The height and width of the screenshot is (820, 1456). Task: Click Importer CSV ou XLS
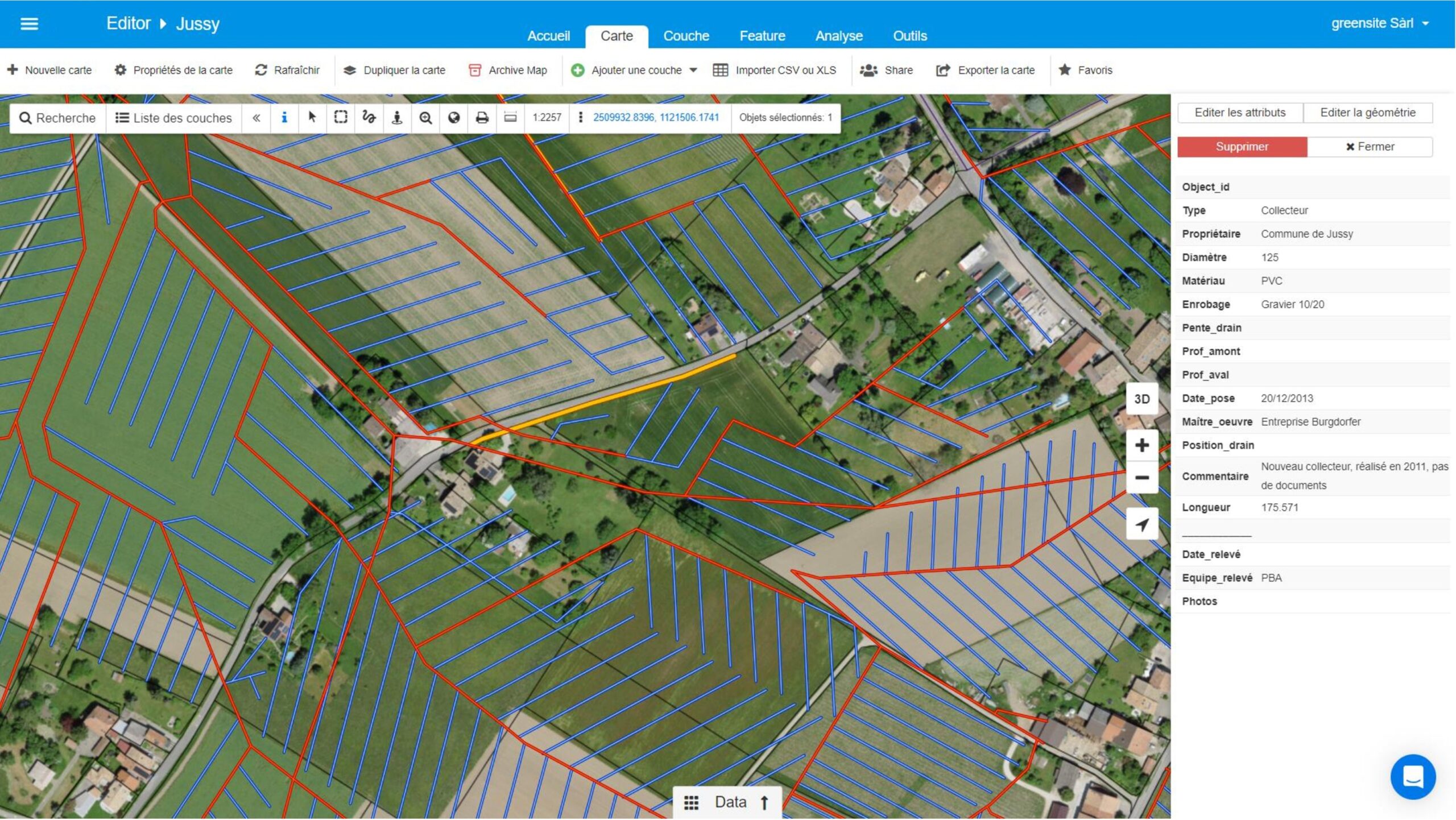tap(775, 70)
